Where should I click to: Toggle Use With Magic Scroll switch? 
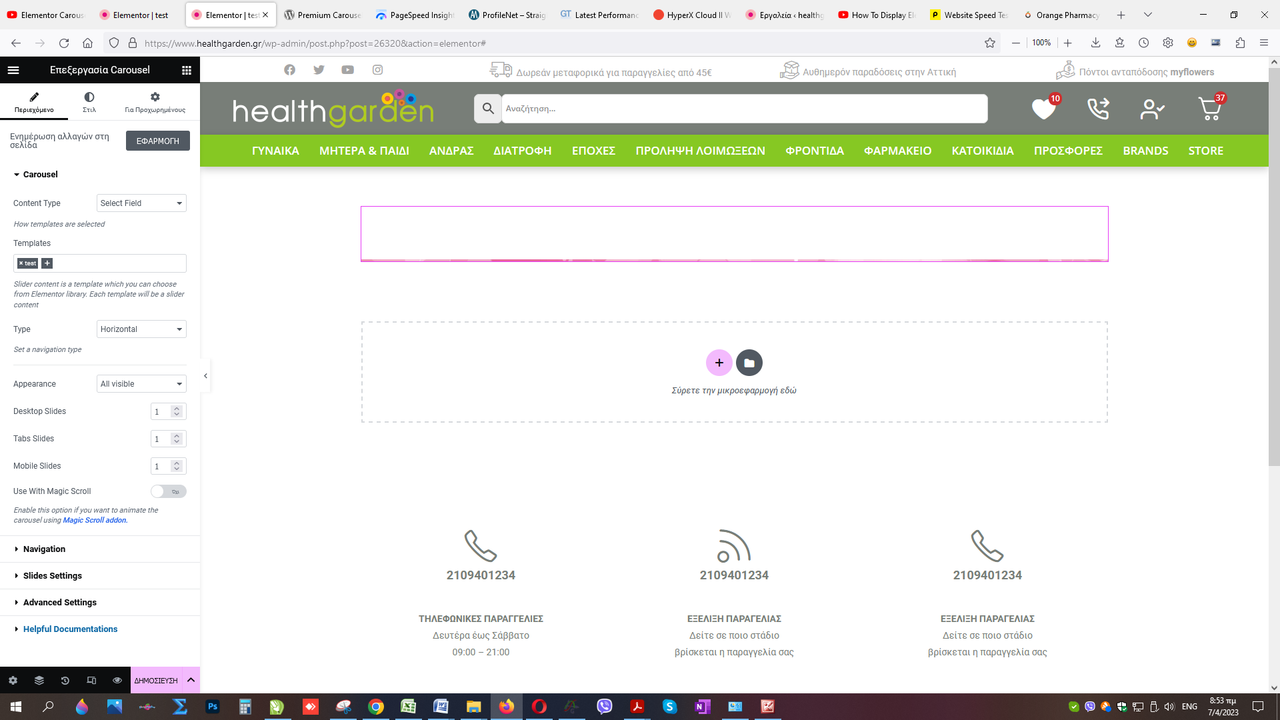pos(168,491)
